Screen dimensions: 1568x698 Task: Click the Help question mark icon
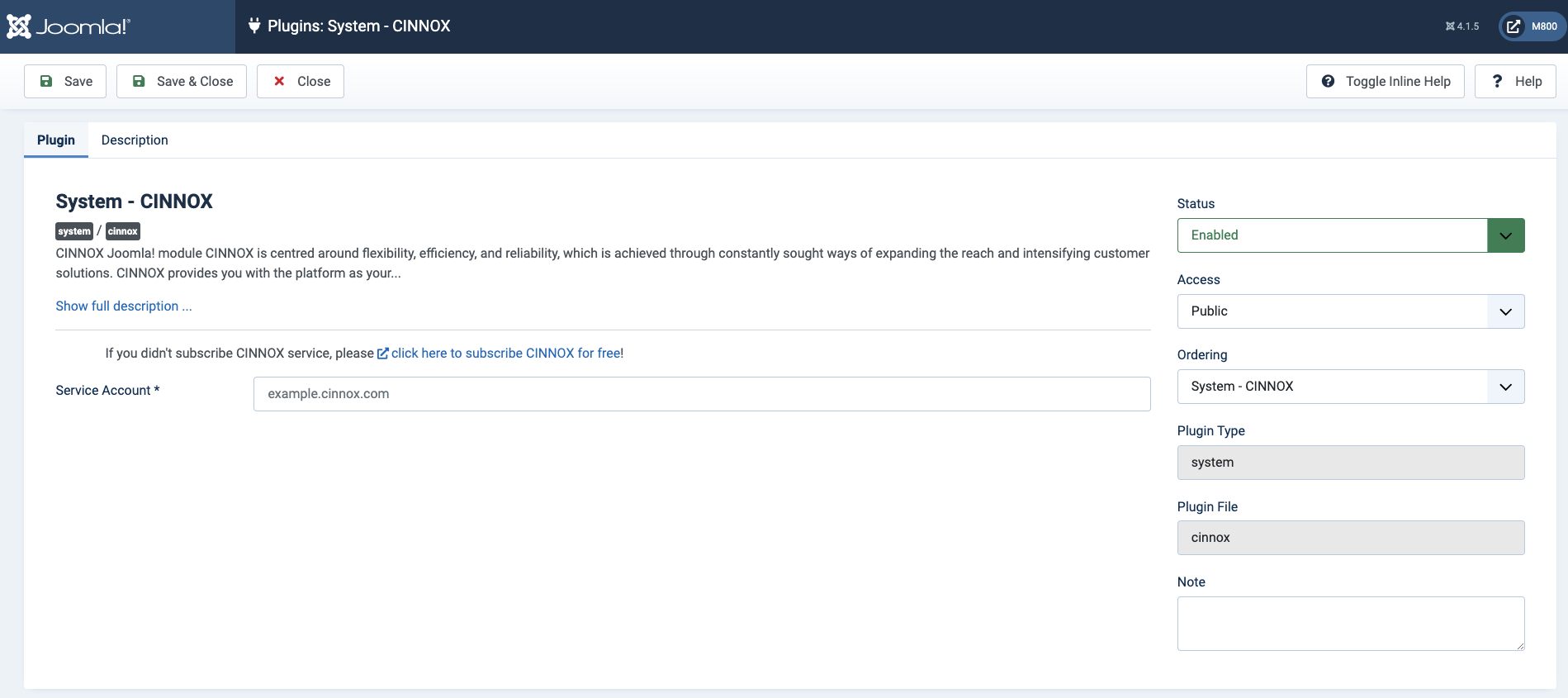(x=1497, y=81)
